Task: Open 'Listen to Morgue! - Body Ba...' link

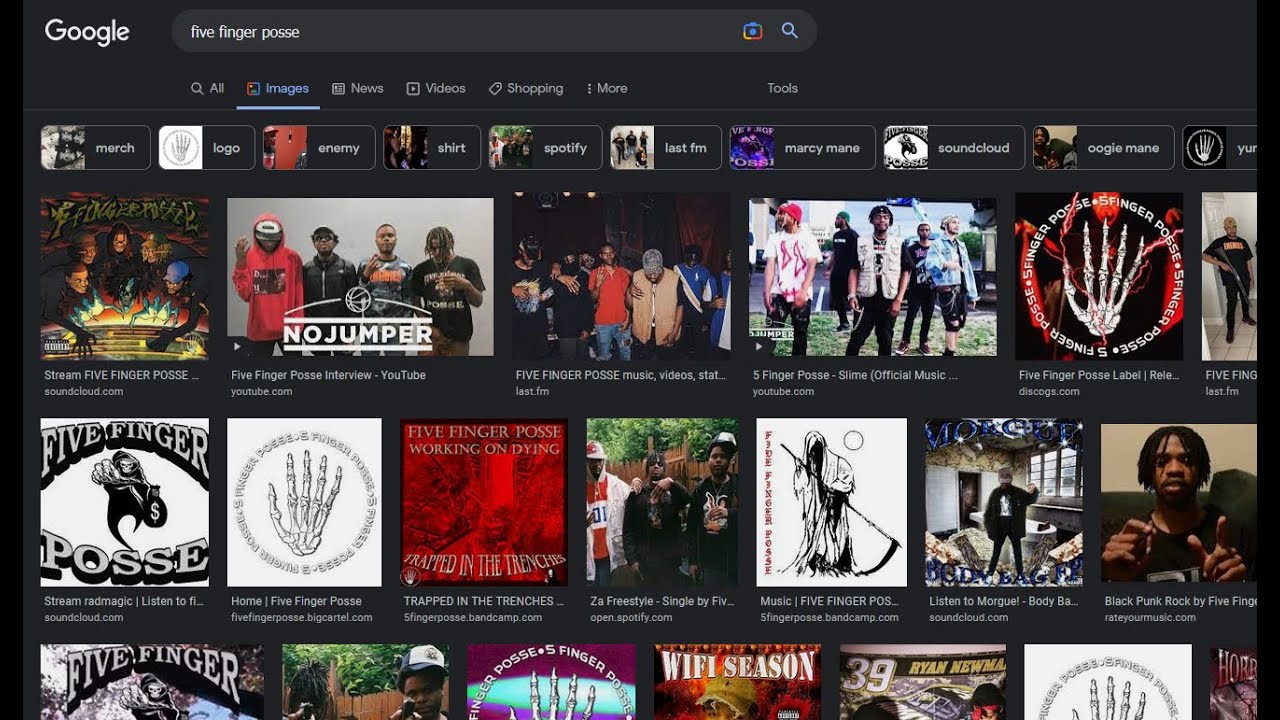Action: [1003, 601]
